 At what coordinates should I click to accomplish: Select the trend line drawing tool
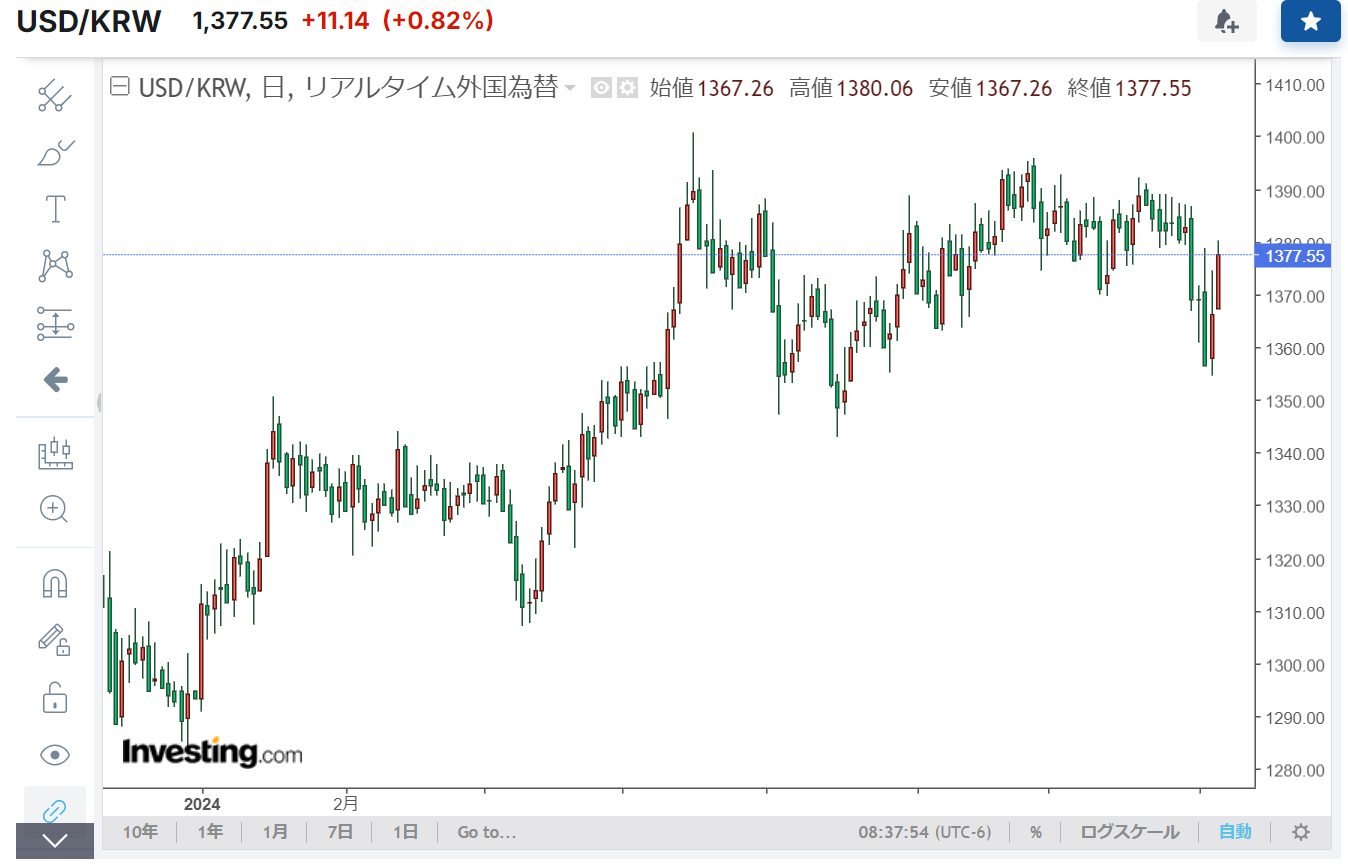(x=55, y=97)
